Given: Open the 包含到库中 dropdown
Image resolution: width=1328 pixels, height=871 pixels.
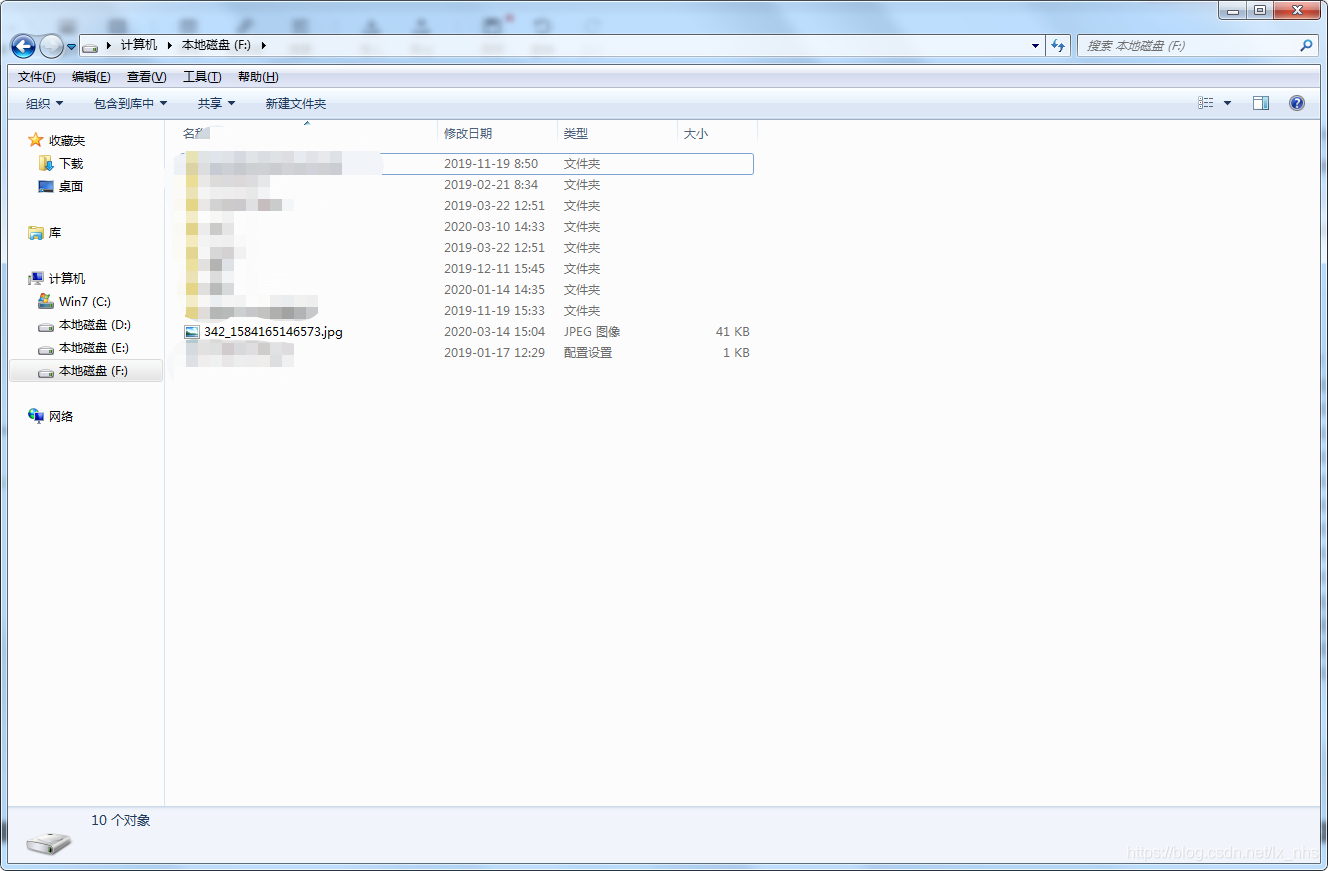Looking at the screenshot, I should tap(130, 103).
